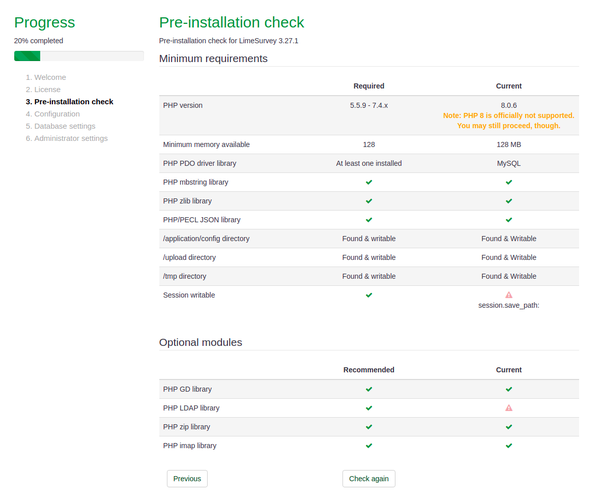Image resolution: width=600 pixels, height=498 pixels.
Task: Click current checkmark for PHP zip library
Action: pos(508,427)
